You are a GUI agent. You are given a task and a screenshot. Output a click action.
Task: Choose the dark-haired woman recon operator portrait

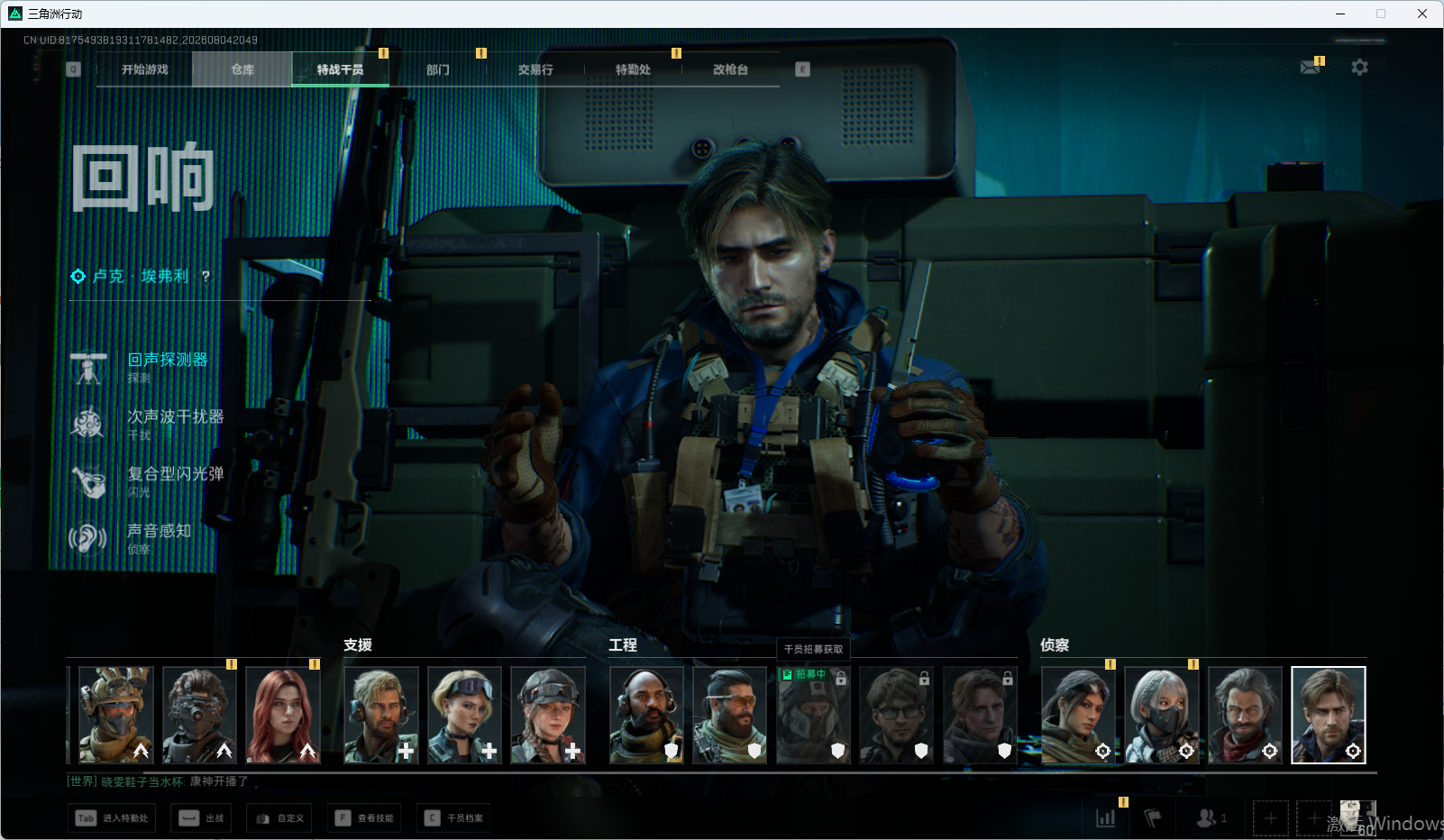tap(1079, 716)
